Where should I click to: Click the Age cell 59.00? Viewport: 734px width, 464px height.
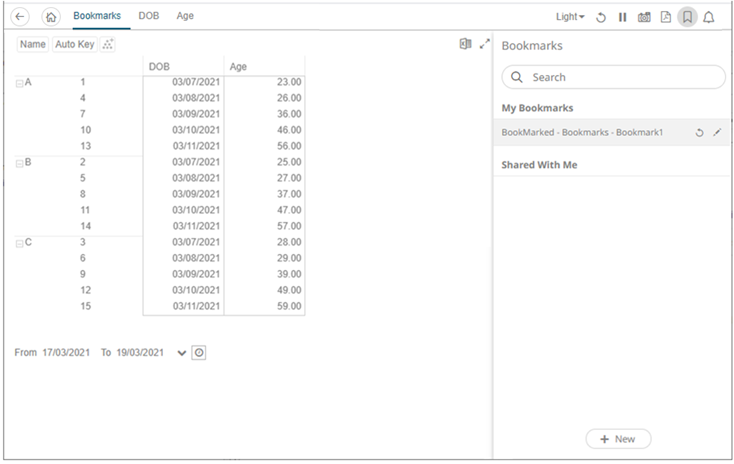(x=289, y=306)
